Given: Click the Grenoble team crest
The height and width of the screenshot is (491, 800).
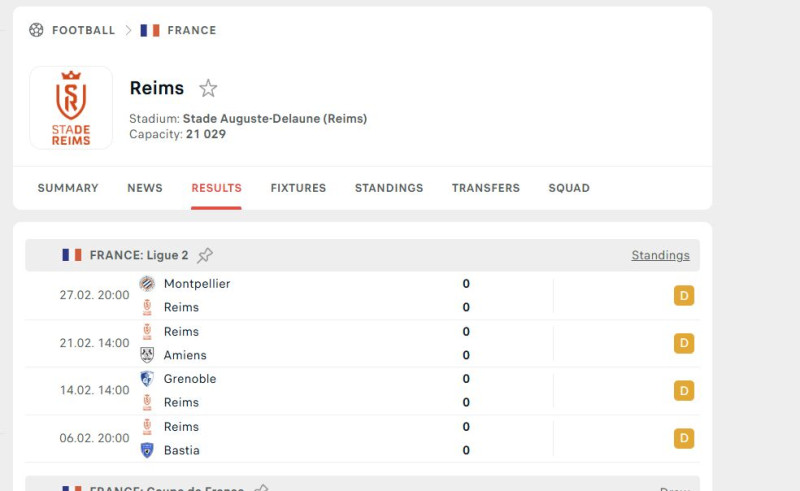Looking at the screenshot, I should point(147,379).
